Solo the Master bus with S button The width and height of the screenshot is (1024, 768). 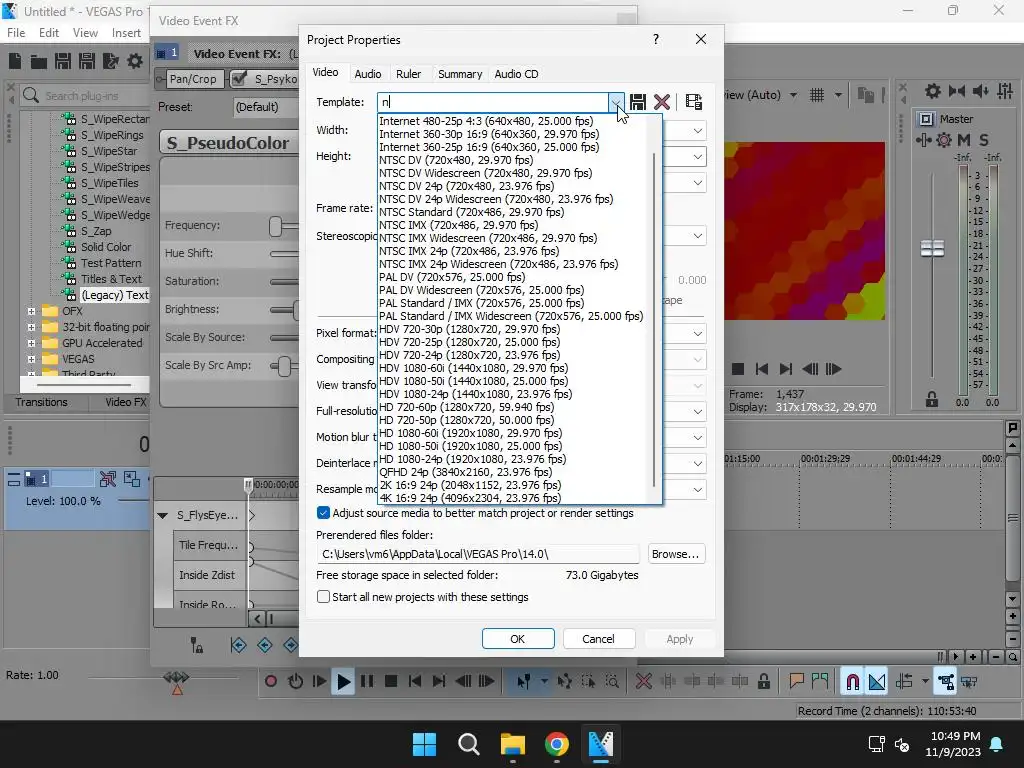tap(984, 140)
